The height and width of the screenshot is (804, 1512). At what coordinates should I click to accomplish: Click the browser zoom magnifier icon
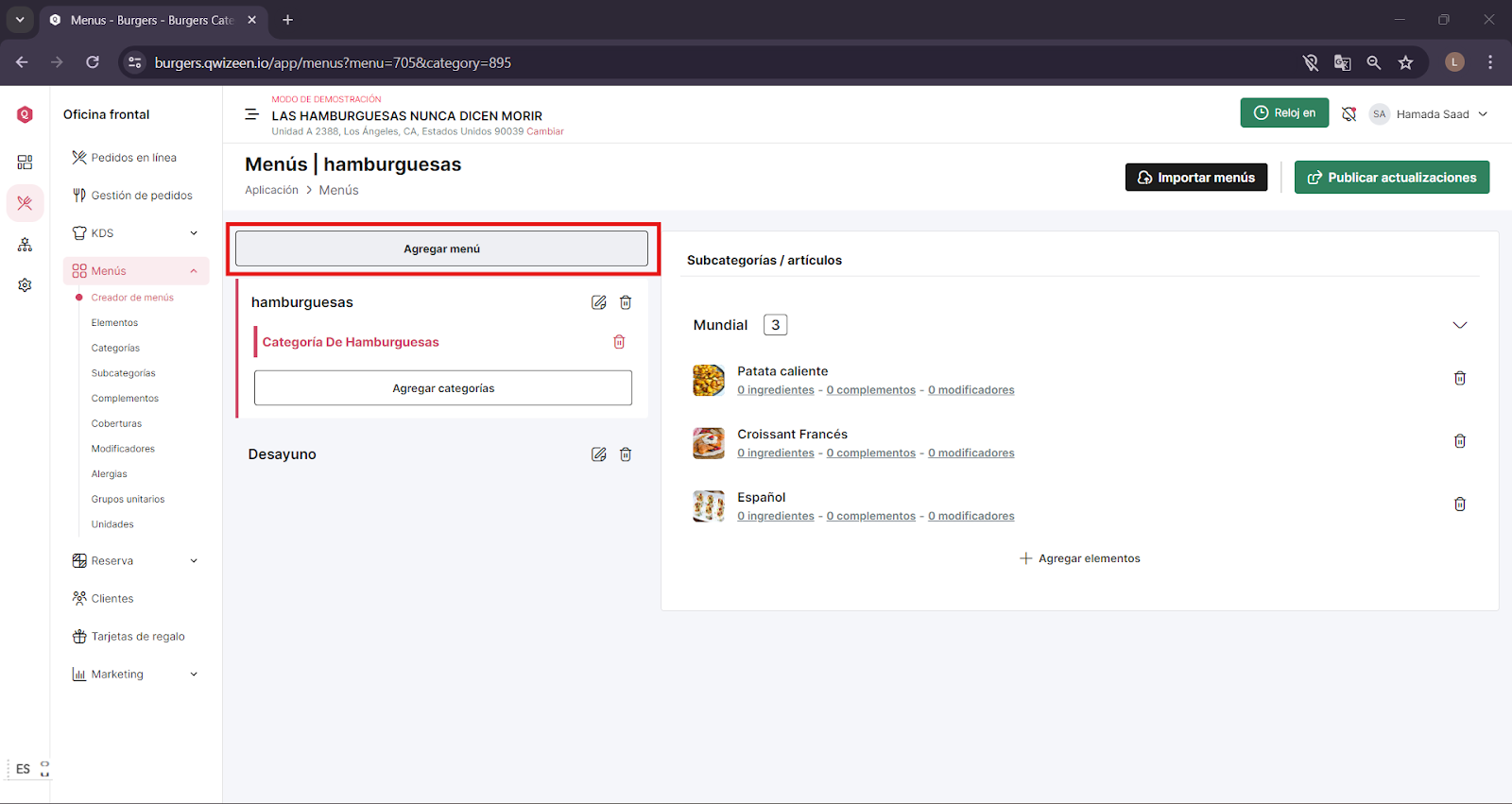(1374, 62)
